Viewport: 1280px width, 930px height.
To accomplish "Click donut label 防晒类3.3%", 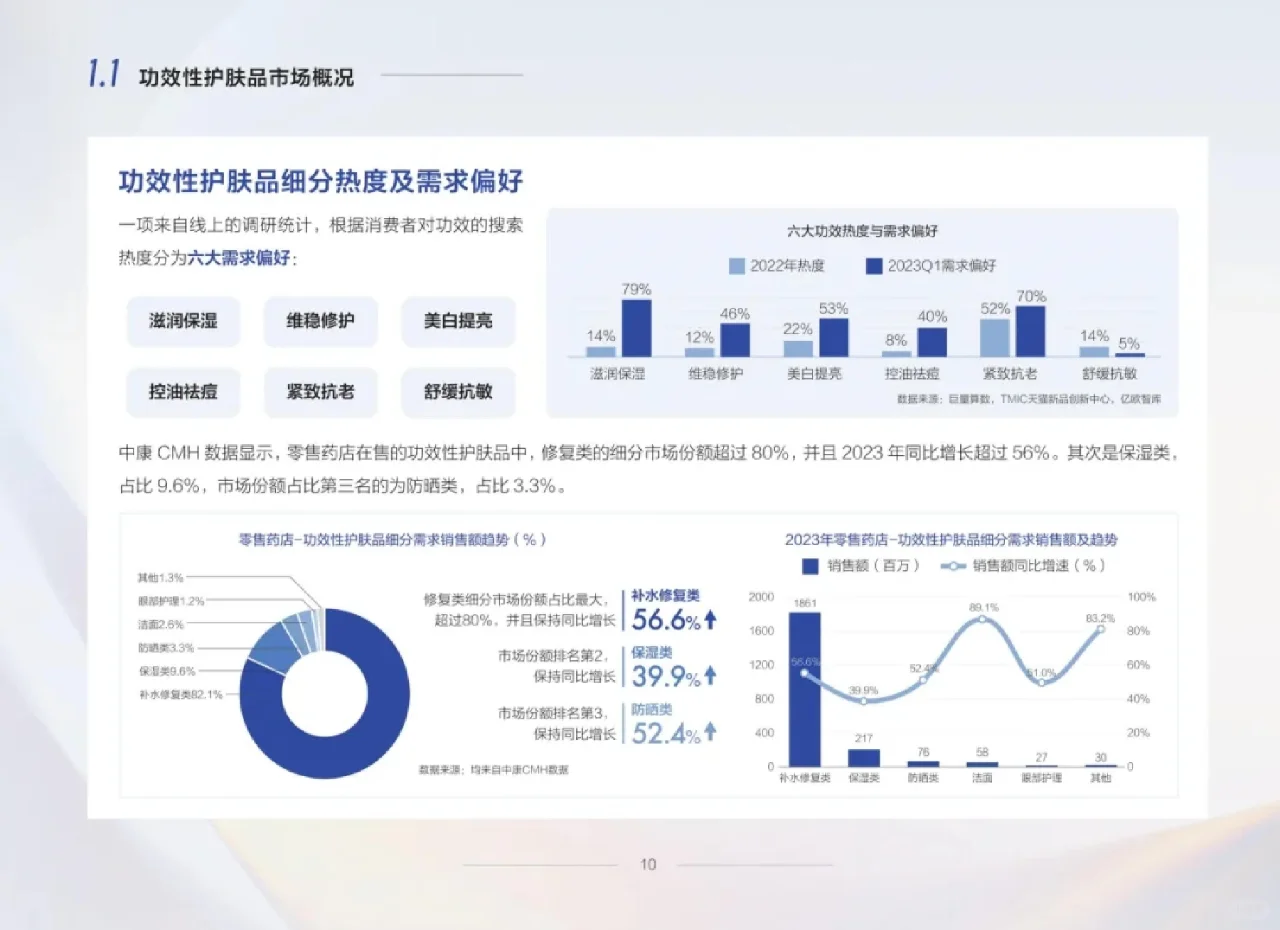I will 167,648.
